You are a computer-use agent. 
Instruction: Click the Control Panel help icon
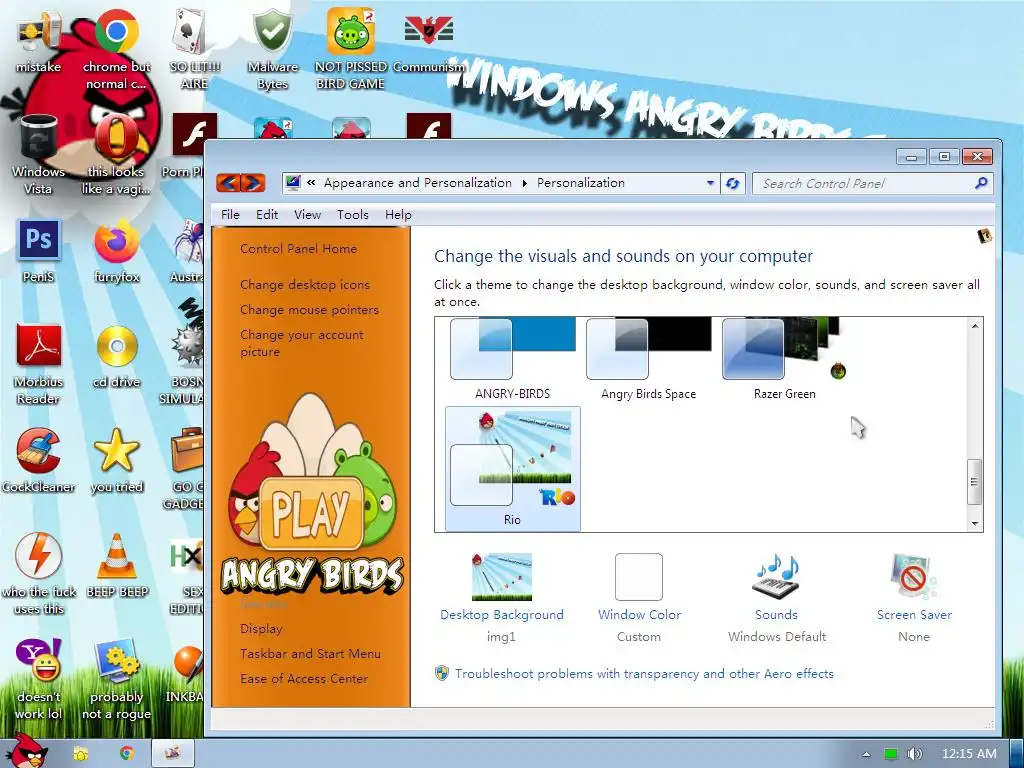coord(984,236)
